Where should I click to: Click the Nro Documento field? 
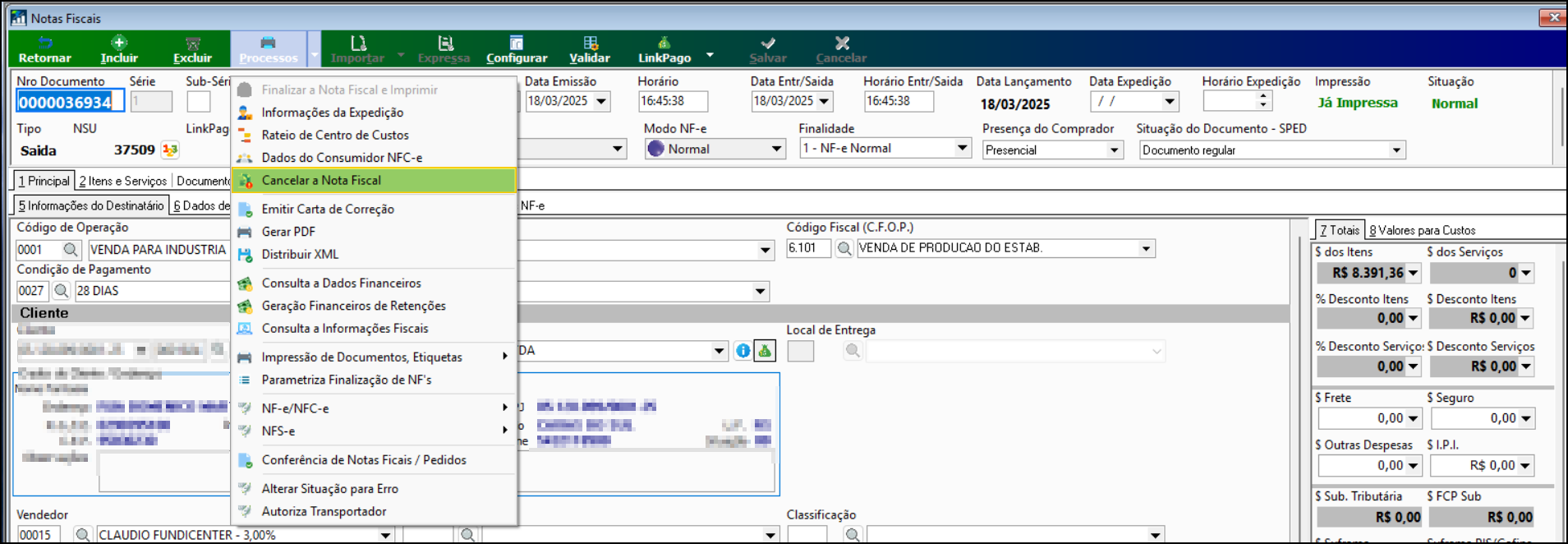pyautogui.click(x=69, y=102)
